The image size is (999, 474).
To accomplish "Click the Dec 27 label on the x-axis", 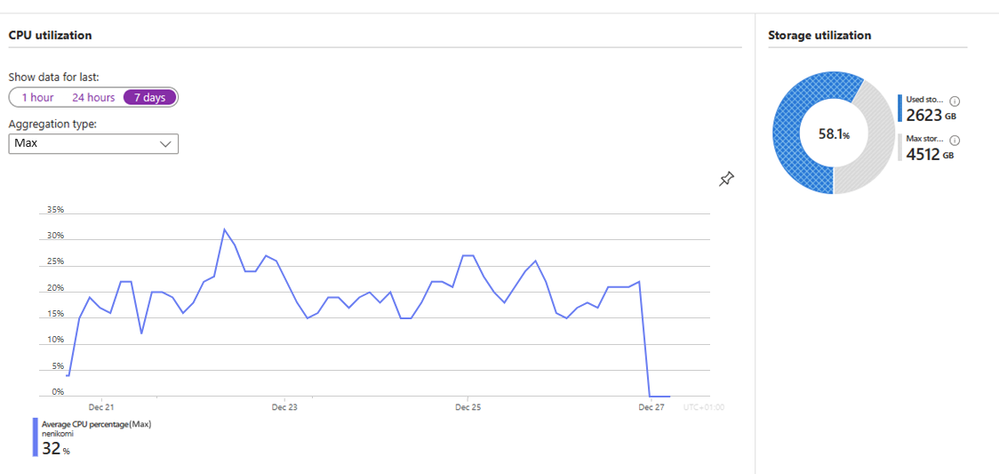I will pos(651,406).
